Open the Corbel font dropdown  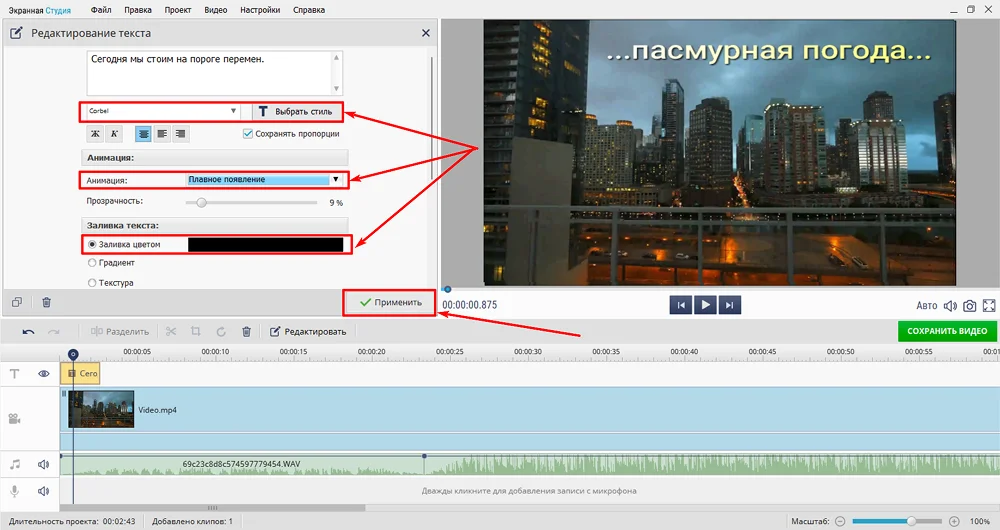(163, 111)
